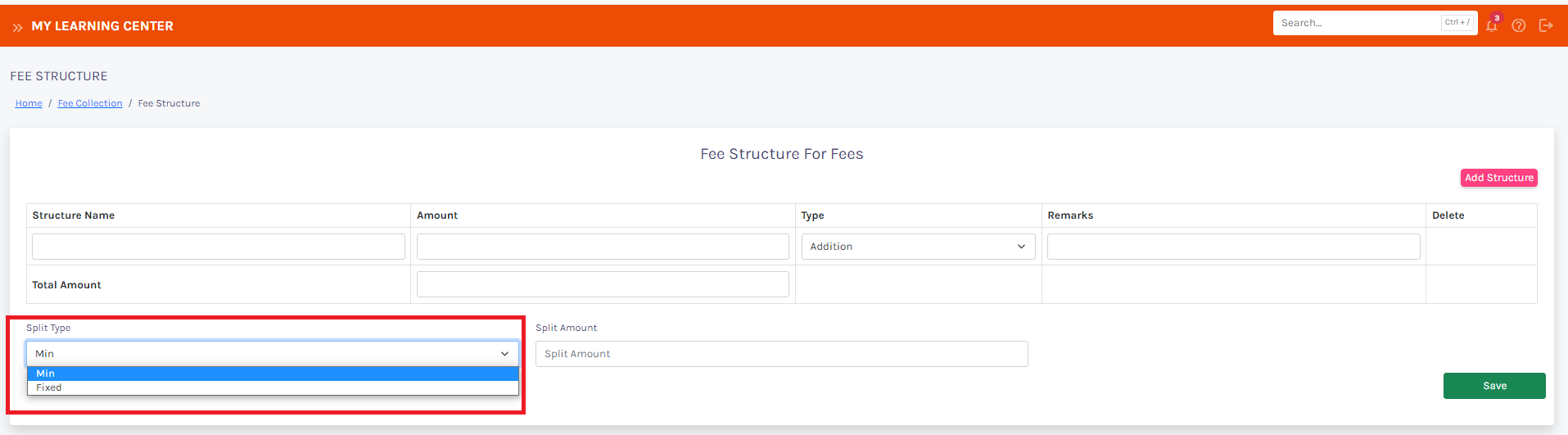This screenshot has height=435, width=1568.
Task: Go to Home breadcrumb link
Action: click(29, 103)
